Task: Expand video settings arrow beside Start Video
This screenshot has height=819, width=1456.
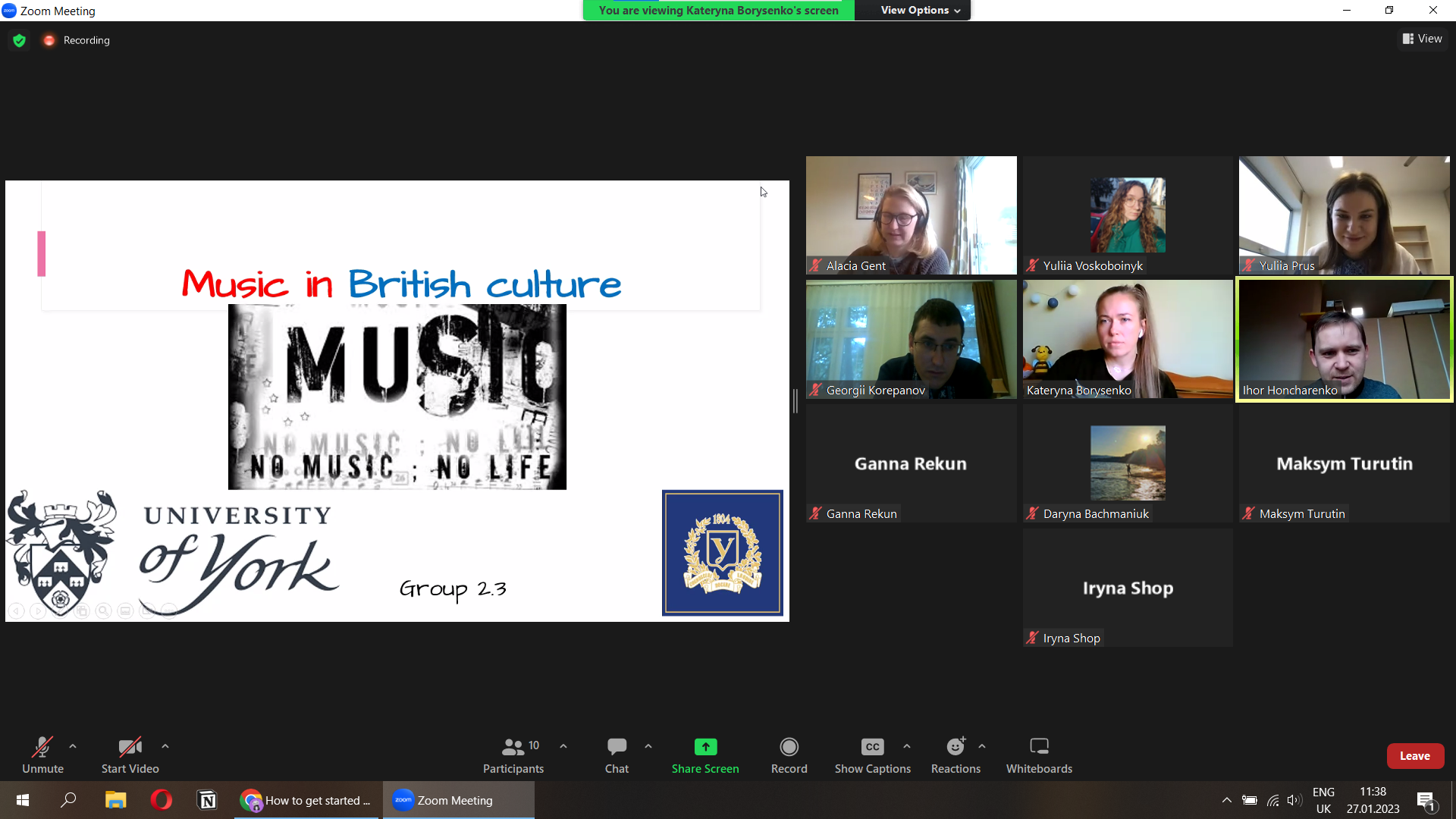Action: coord(165,746)
